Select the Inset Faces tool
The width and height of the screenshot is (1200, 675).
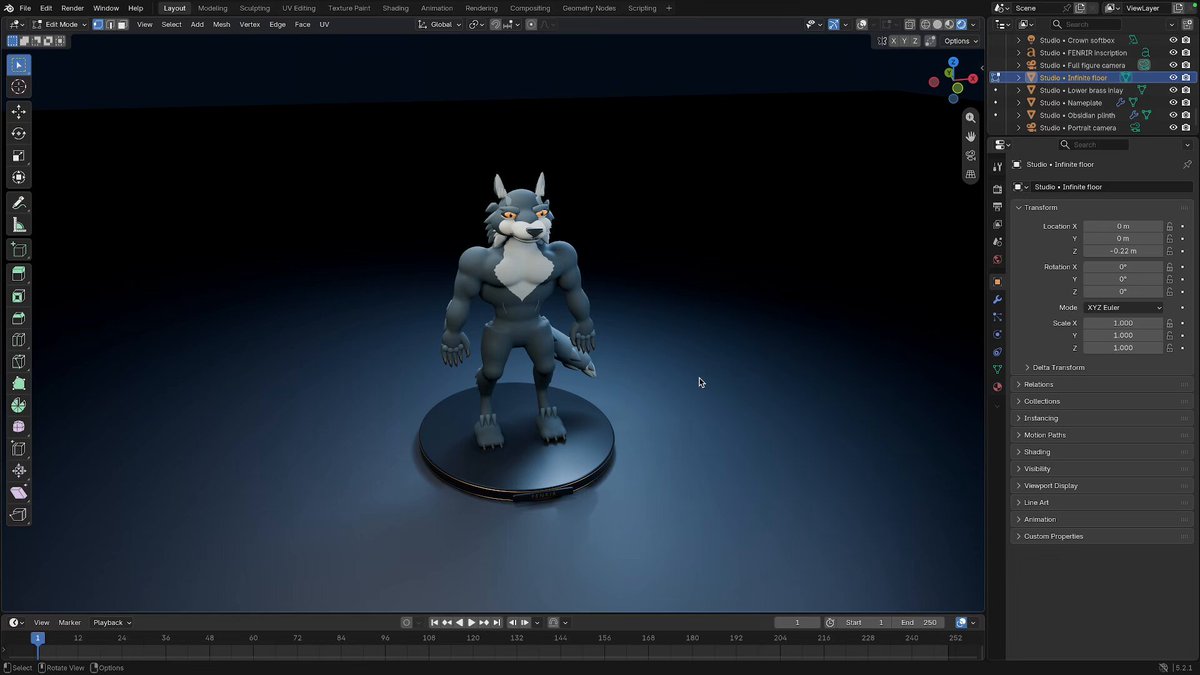pyautogui.click(x=18, y=296)
